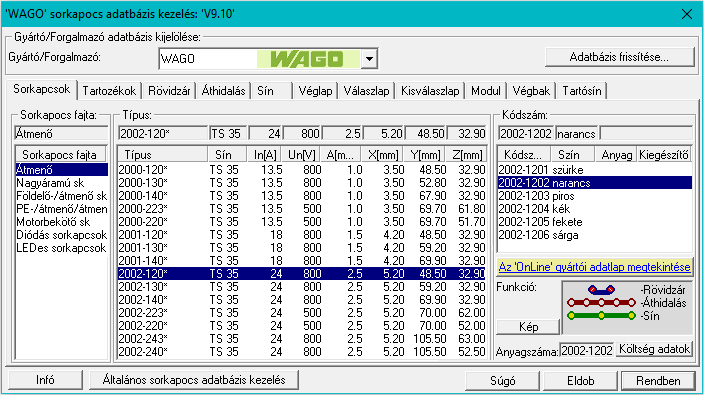
Task: Select row 2002-220* in type table
Action: click(302, 325)
